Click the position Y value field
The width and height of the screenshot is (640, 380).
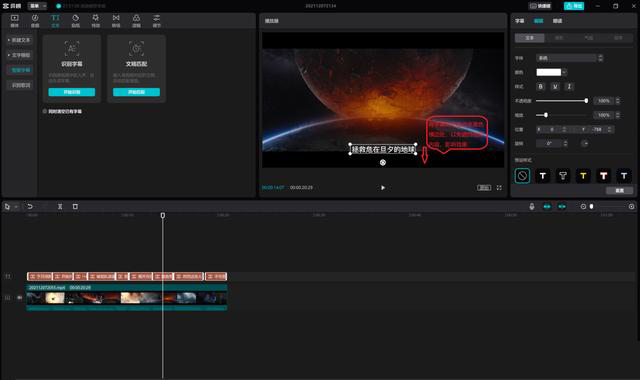coord(597,129)
